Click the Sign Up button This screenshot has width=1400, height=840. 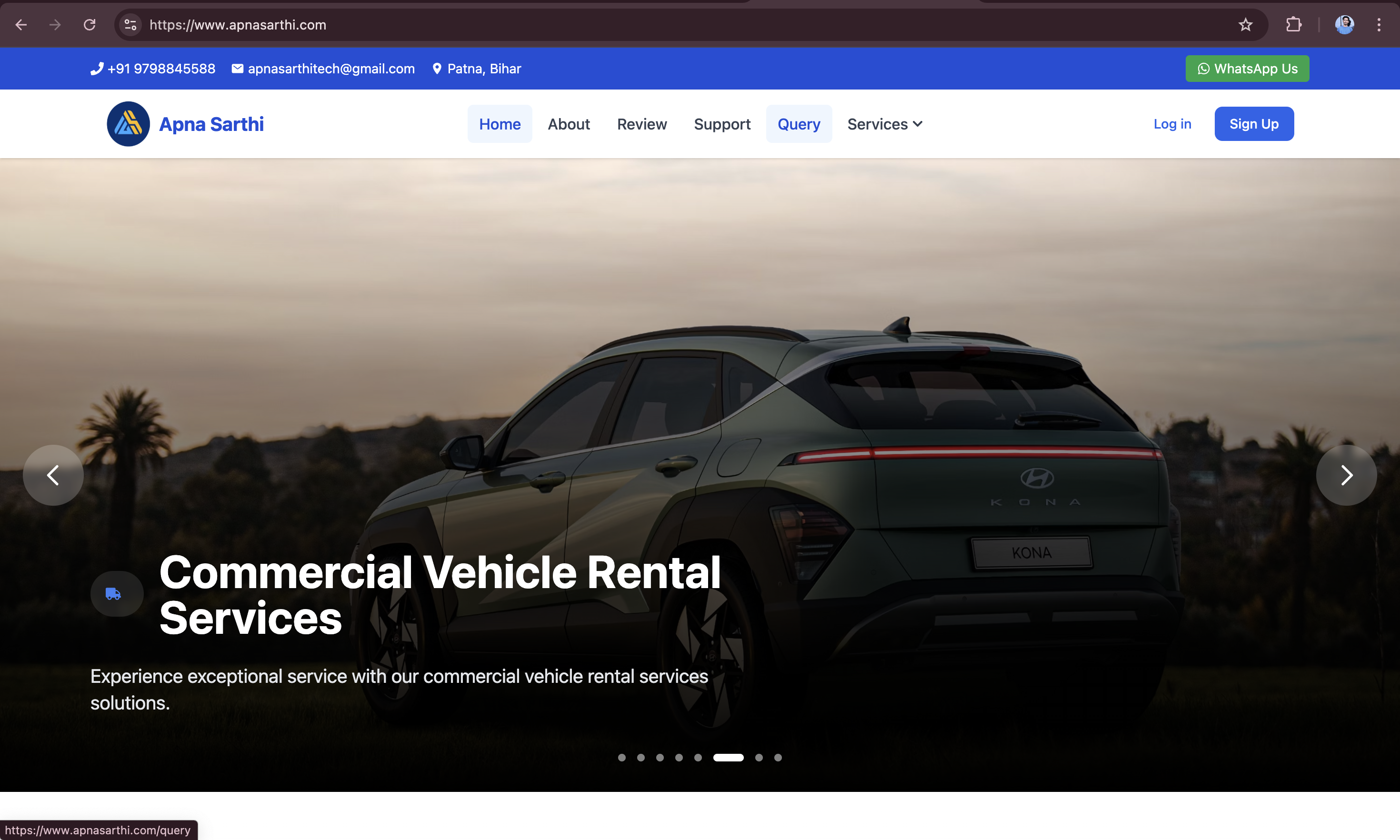click(x=1254, y=123)
